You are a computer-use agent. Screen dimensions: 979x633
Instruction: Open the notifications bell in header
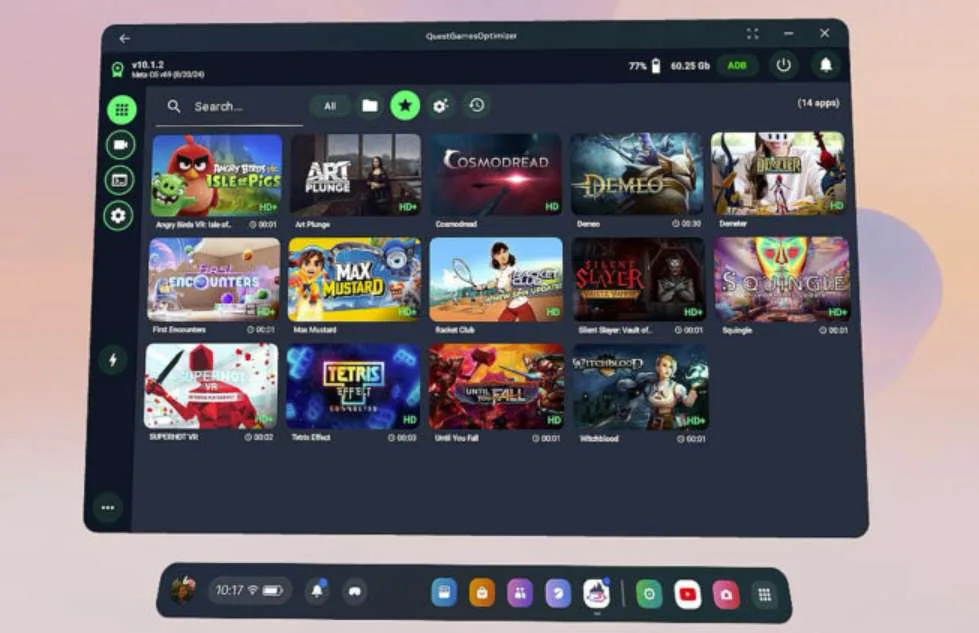click(x=825, y=65)
